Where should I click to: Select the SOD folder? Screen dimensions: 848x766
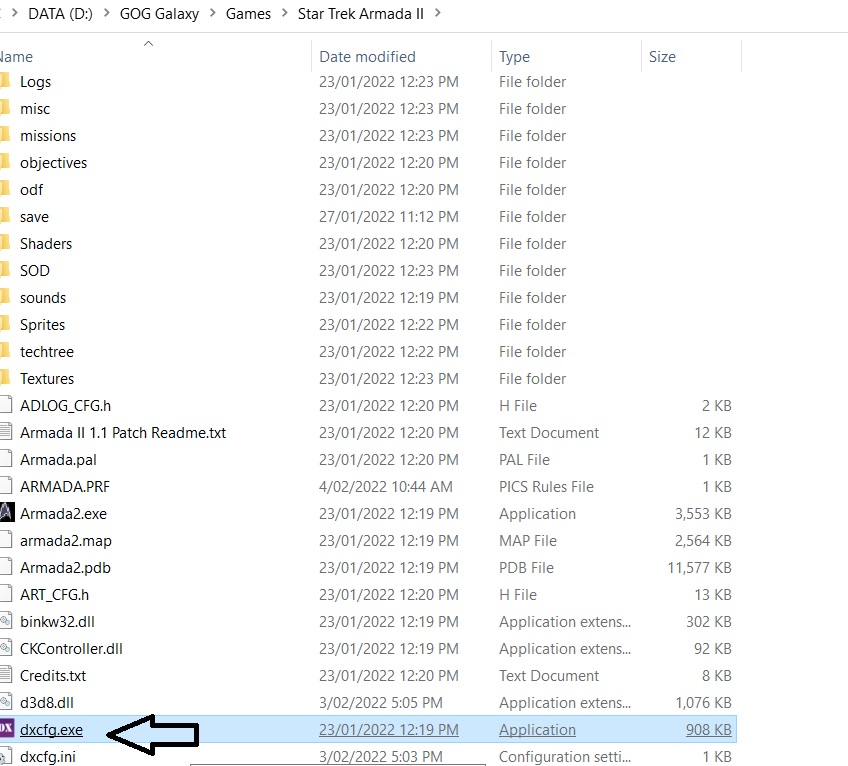point(35,270)
